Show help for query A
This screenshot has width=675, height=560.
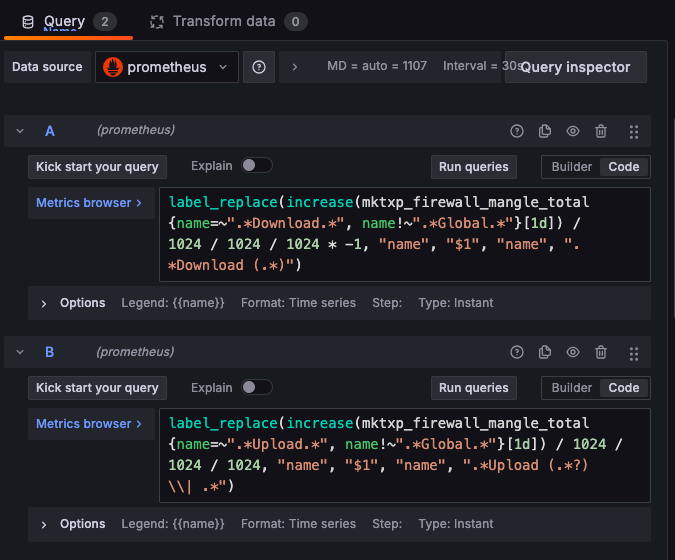coord(517,131)
